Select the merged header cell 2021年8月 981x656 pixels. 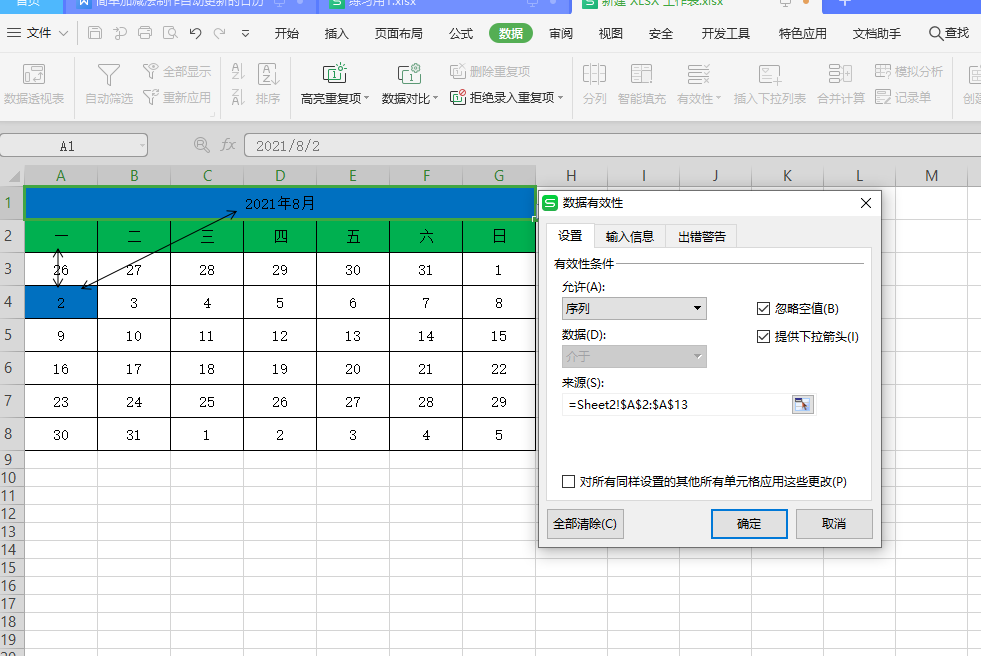(280, 203)
